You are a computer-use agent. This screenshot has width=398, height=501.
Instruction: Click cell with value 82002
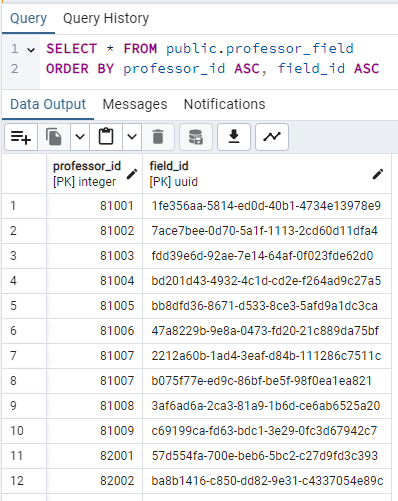click(94, 481)
